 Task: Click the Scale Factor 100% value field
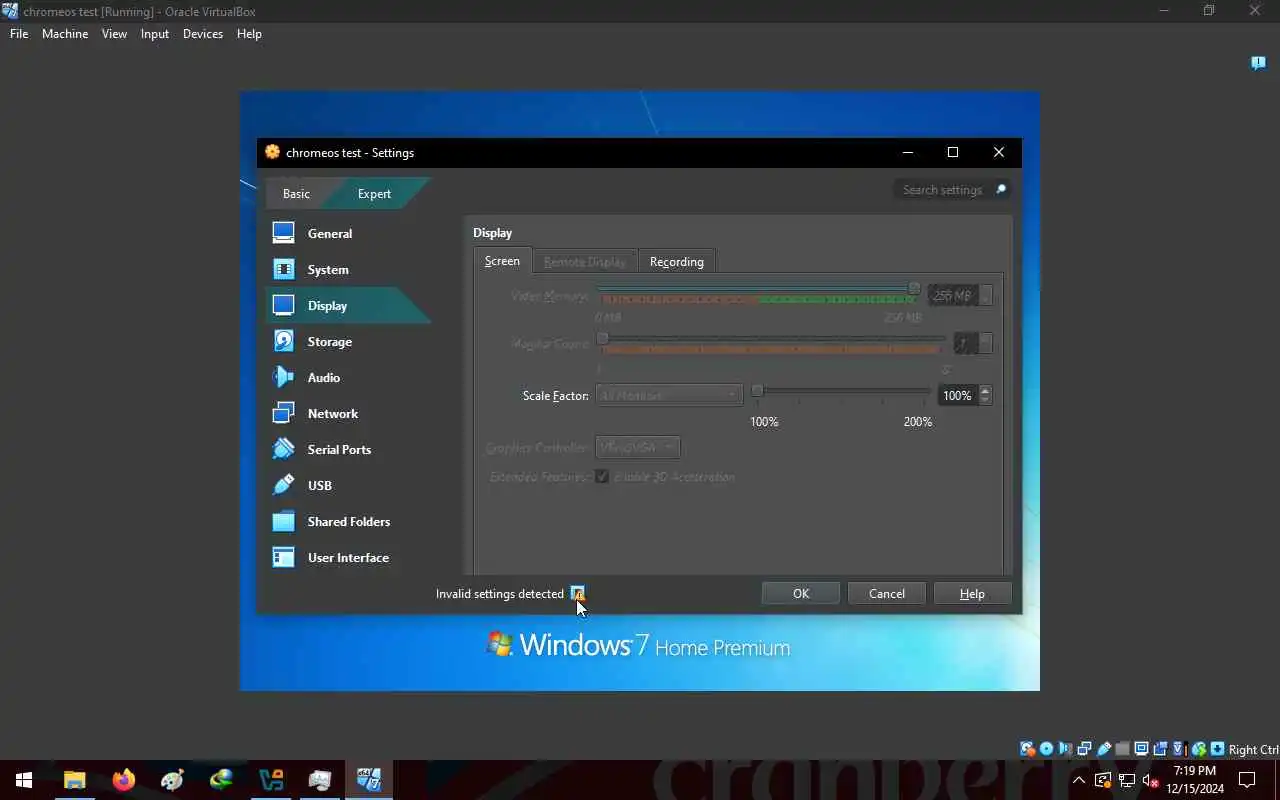pyautogui.click(x=958, y=395)
